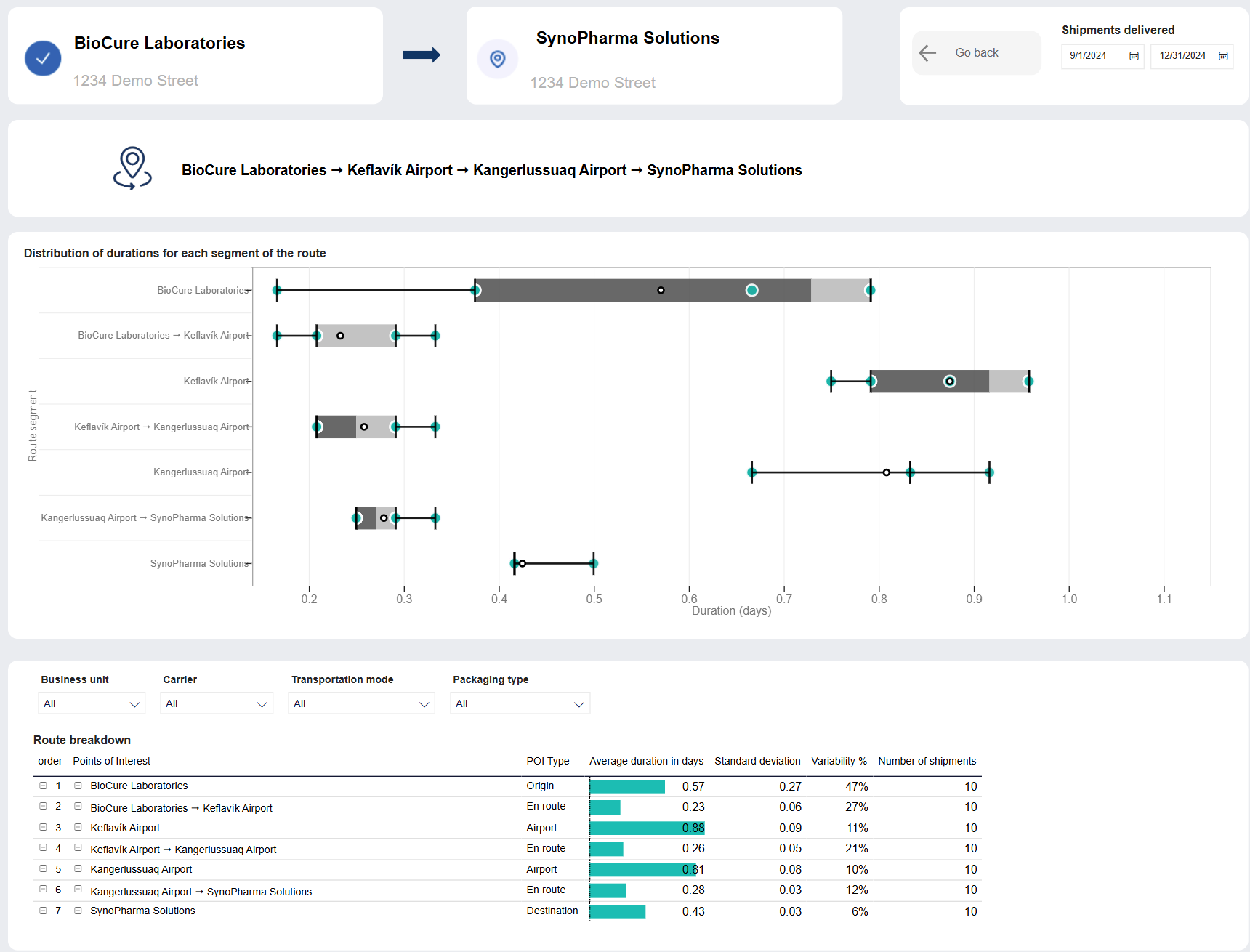Click the blue checkmark icon beside BioCure Laboratories
The height and width of the screenshot is (952, 1250).
click(43, 58)
